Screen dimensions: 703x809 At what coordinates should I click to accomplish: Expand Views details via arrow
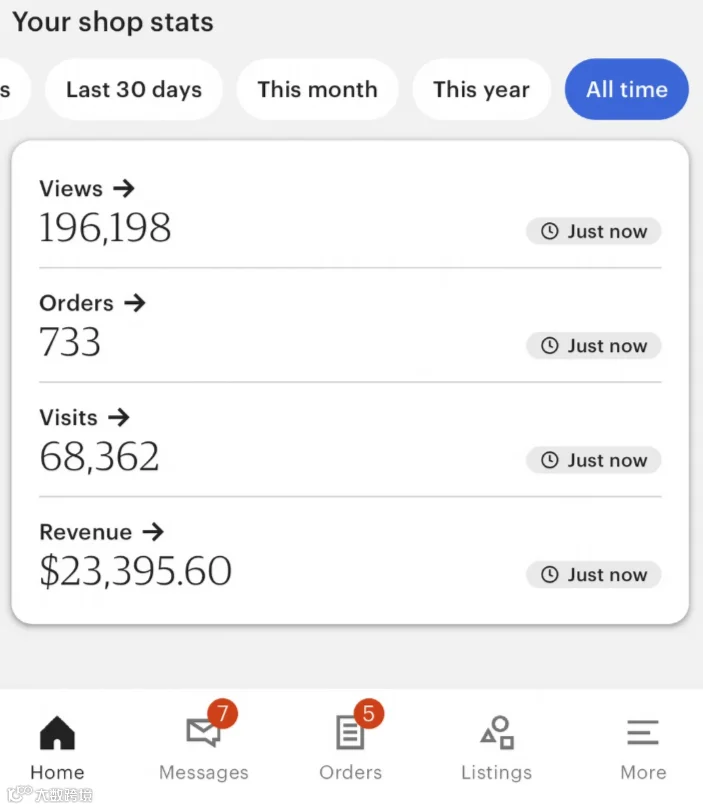click(x=124, y=188)
